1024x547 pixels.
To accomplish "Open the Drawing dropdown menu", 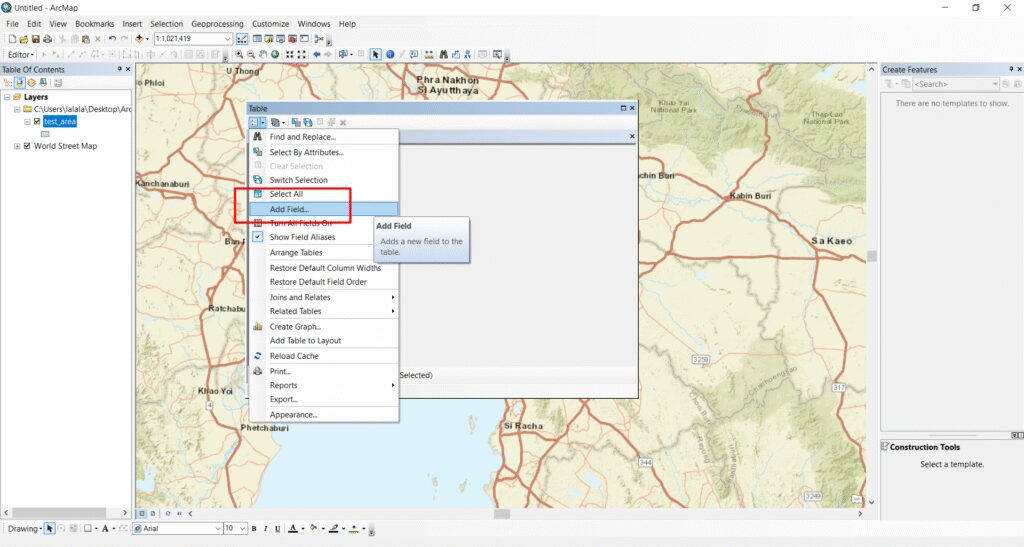I will click(25, 529).
